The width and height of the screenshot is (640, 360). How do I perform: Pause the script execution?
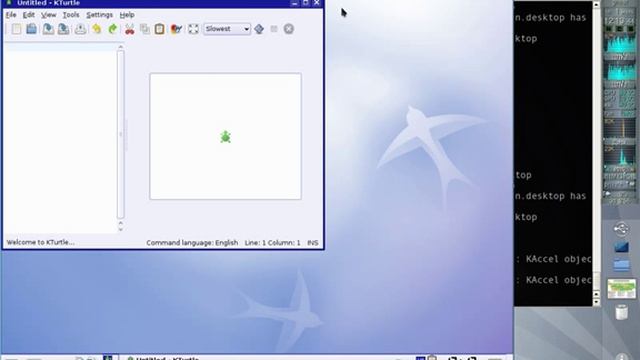(x=274, y=29)
